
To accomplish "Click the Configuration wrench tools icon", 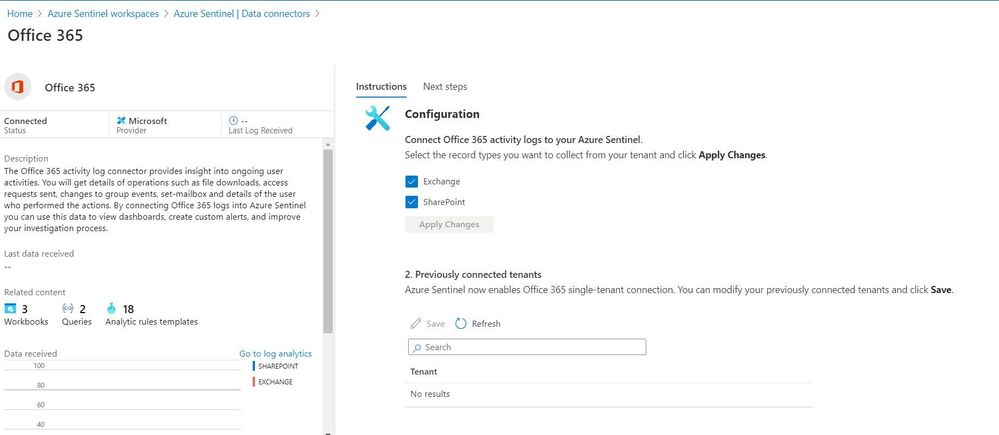I will 377,118.
